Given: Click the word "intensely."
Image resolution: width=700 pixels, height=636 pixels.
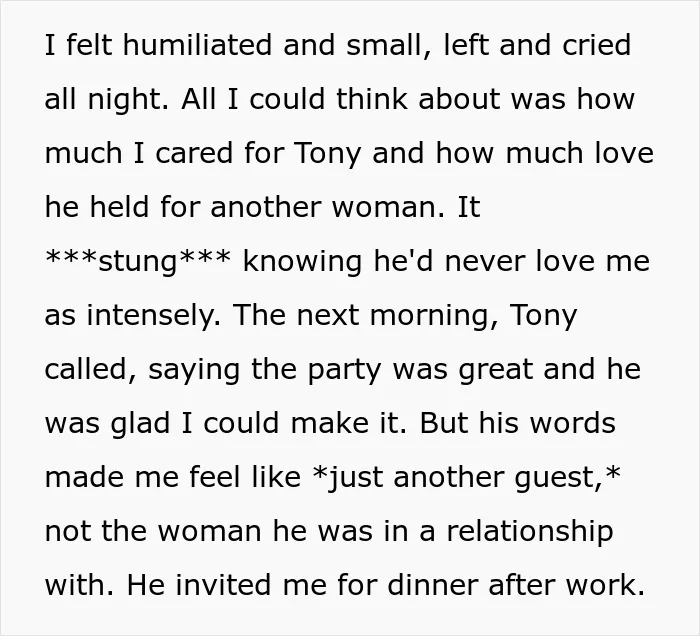Looking at the screenshot, I should [x=154, y=316].
